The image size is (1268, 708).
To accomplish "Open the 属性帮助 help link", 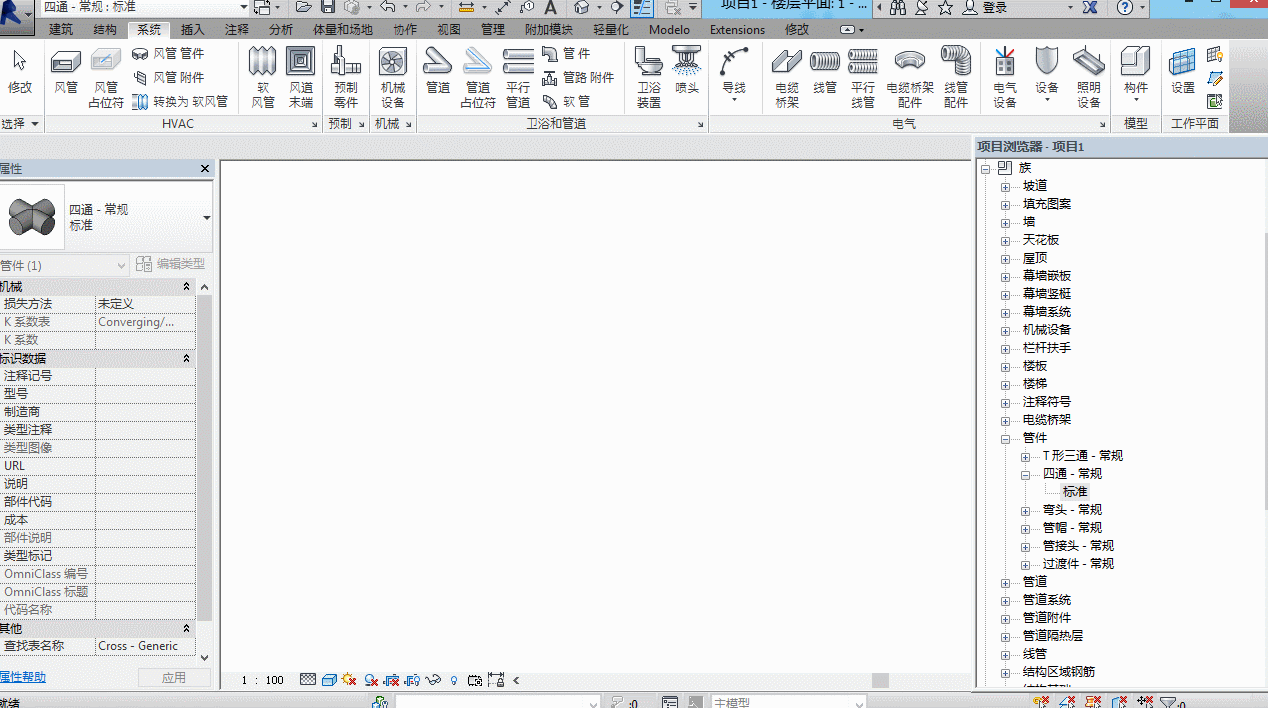I will tap(23, 677).
